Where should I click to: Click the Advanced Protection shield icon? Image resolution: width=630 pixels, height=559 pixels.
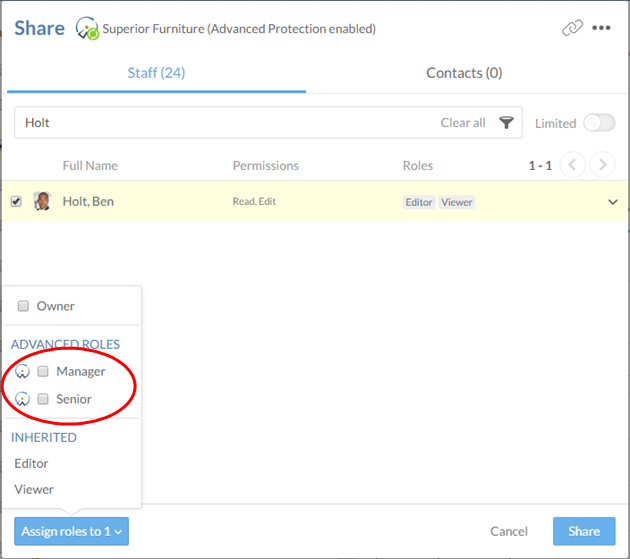click(x=87, y=29)
